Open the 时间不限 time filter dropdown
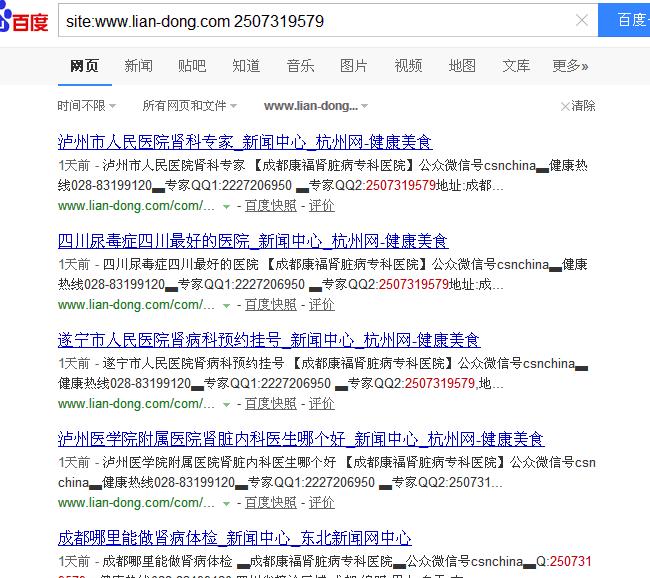650x578 pixels. pos(87,106)
